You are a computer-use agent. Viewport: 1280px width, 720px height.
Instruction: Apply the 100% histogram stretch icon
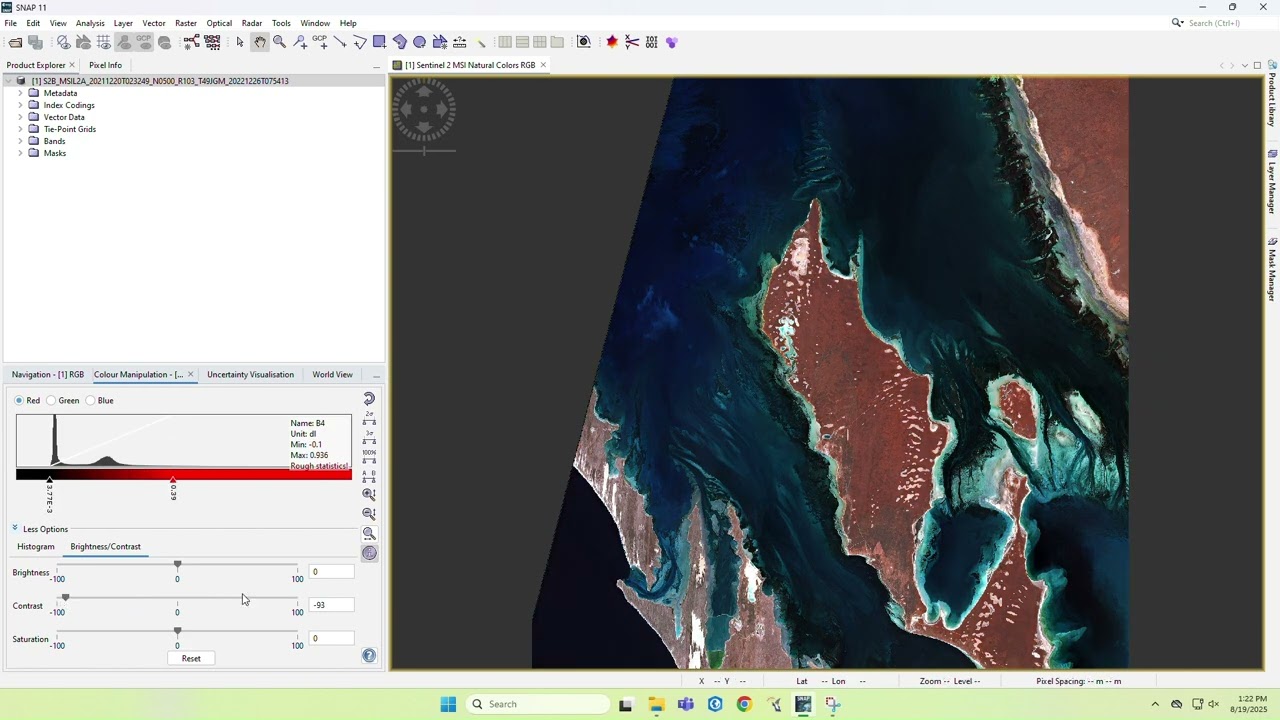pyautogui.click(x=369, y=457)
